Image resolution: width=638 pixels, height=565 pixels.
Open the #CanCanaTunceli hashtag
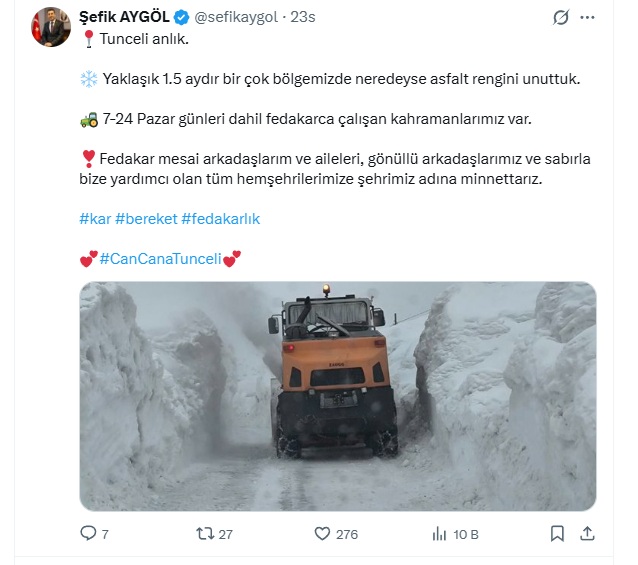click(x=160, y=259)
